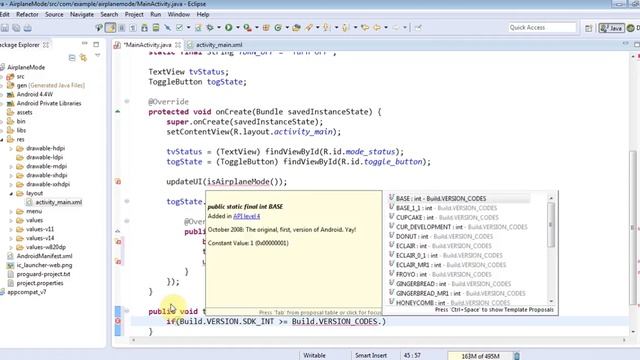Click the Next Annotation toolbar icon
Image resolution: width=640 pixels, height=360 pixels.
point(327,28)
